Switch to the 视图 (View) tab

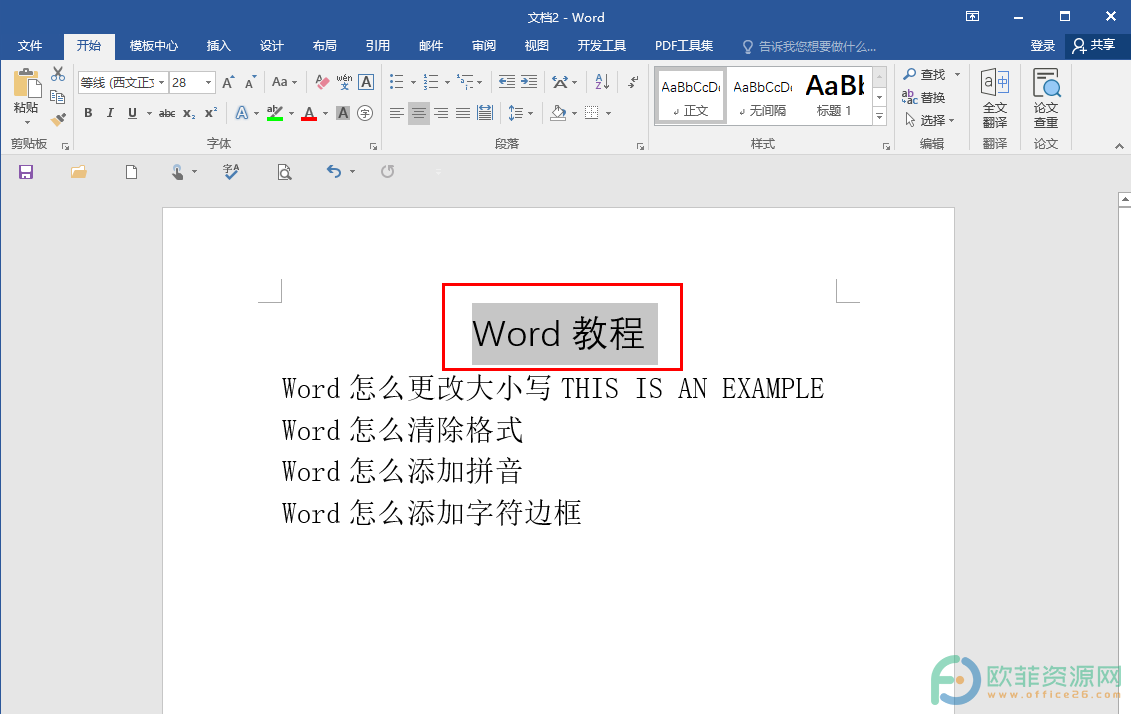[537, 46]
